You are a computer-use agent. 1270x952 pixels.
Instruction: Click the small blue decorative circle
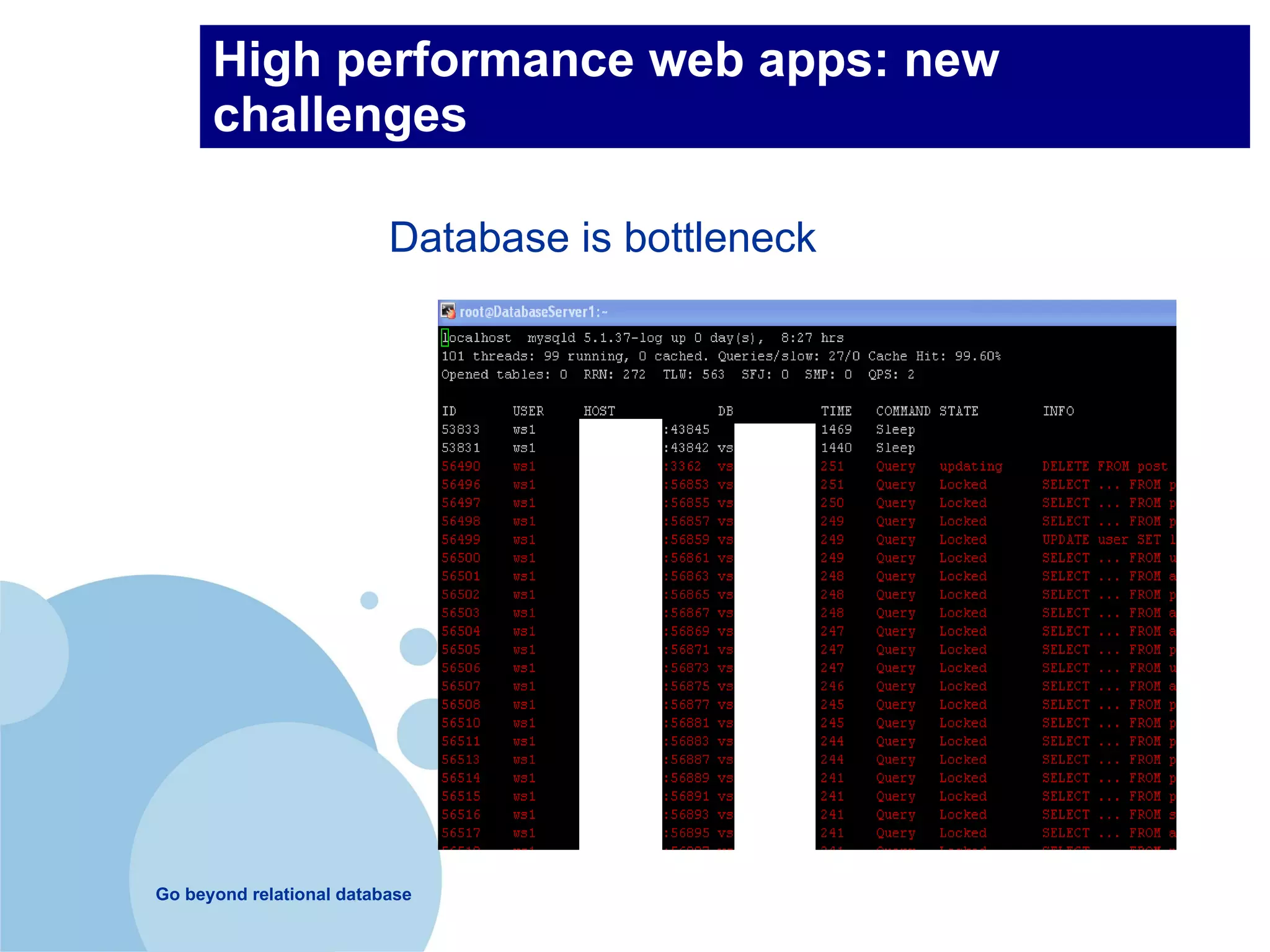(369, 600)
